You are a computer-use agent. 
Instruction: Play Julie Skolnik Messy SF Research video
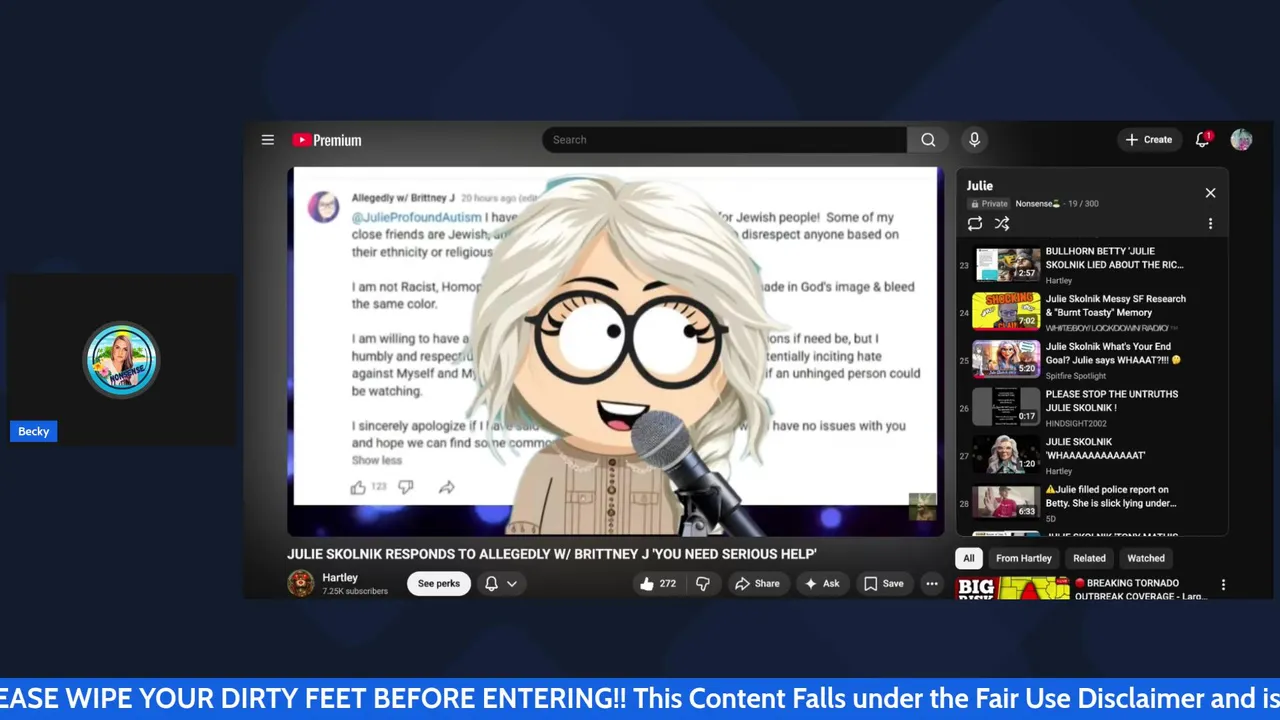coord(1092,312)
